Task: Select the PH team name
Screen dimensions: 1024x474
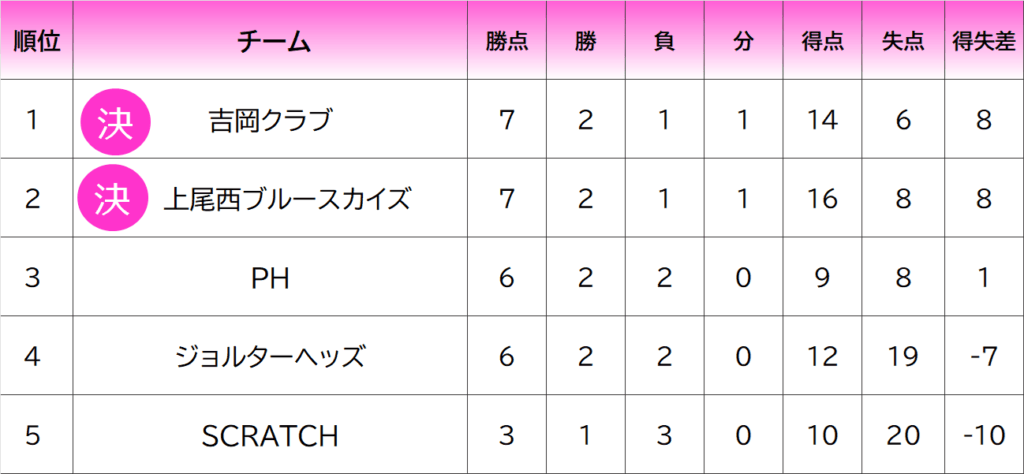Action: [x=271, y=278]
